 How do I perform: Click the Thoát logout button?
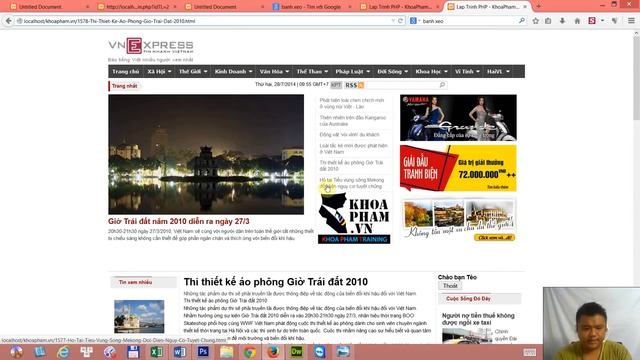pyautogui.click(x=450, y=286)
